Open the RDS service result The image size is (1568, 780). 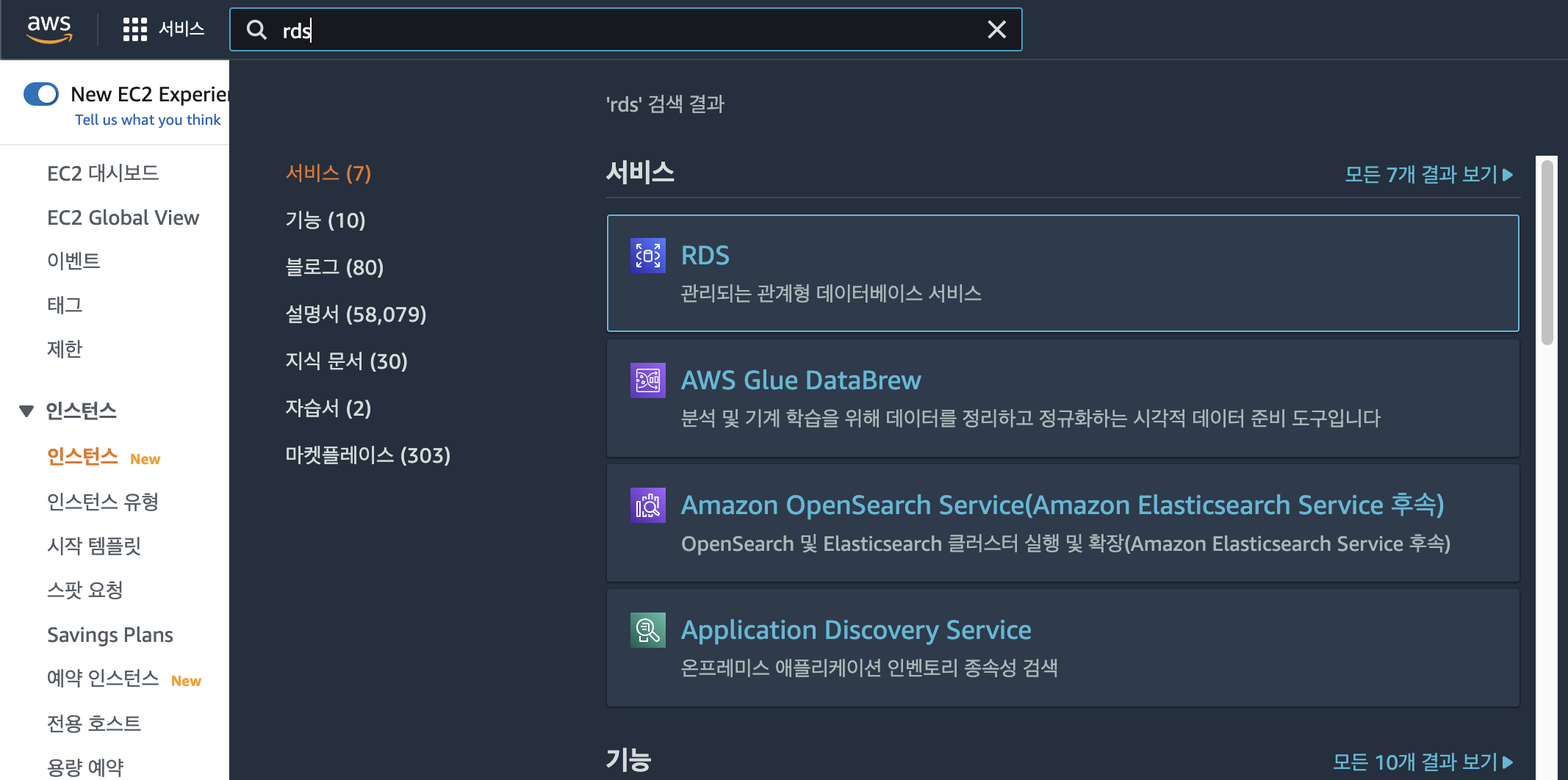tap(1062, 273)
